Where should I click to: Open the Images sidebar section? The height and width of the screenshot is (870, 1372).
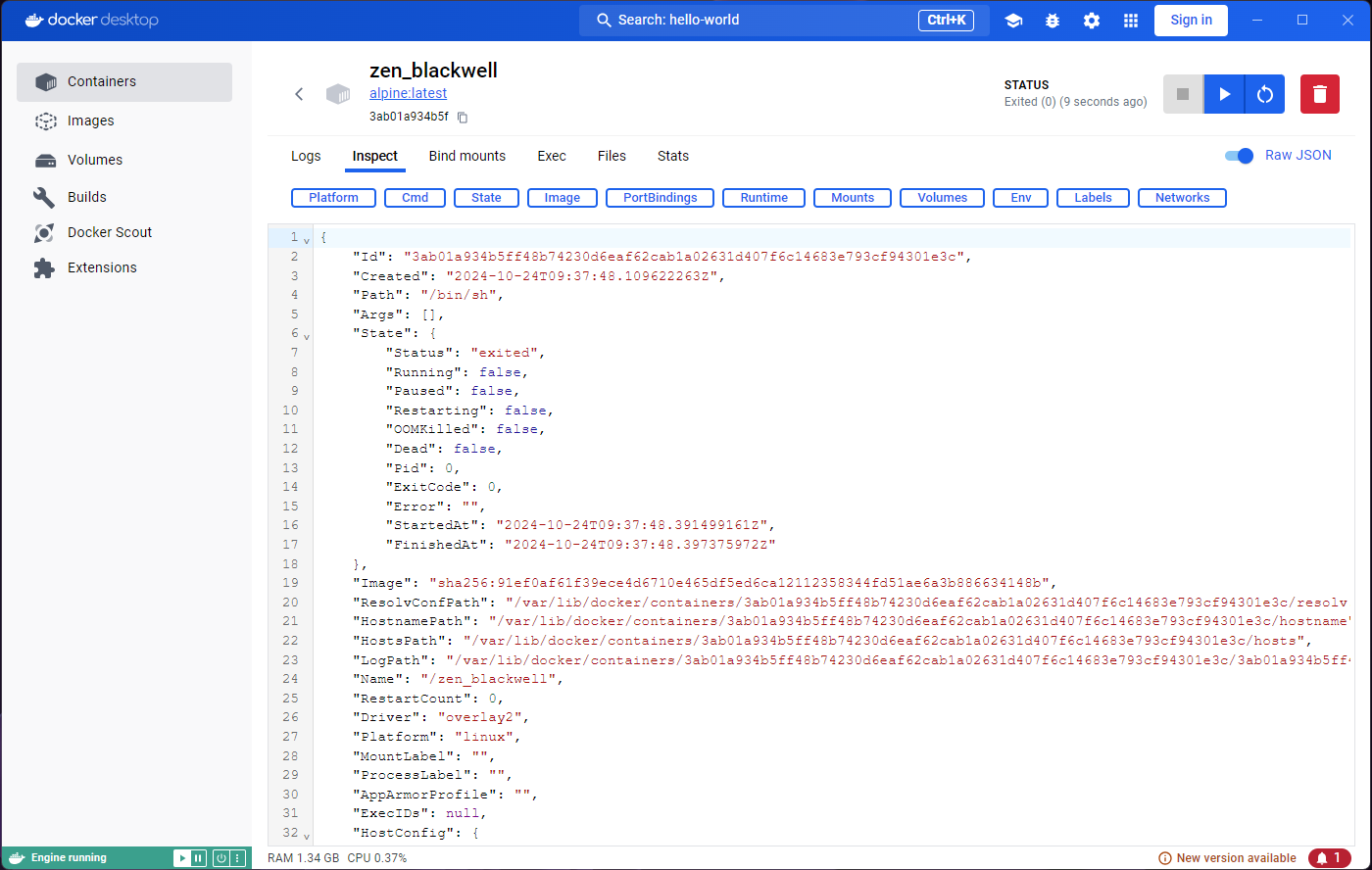point(124,121)
